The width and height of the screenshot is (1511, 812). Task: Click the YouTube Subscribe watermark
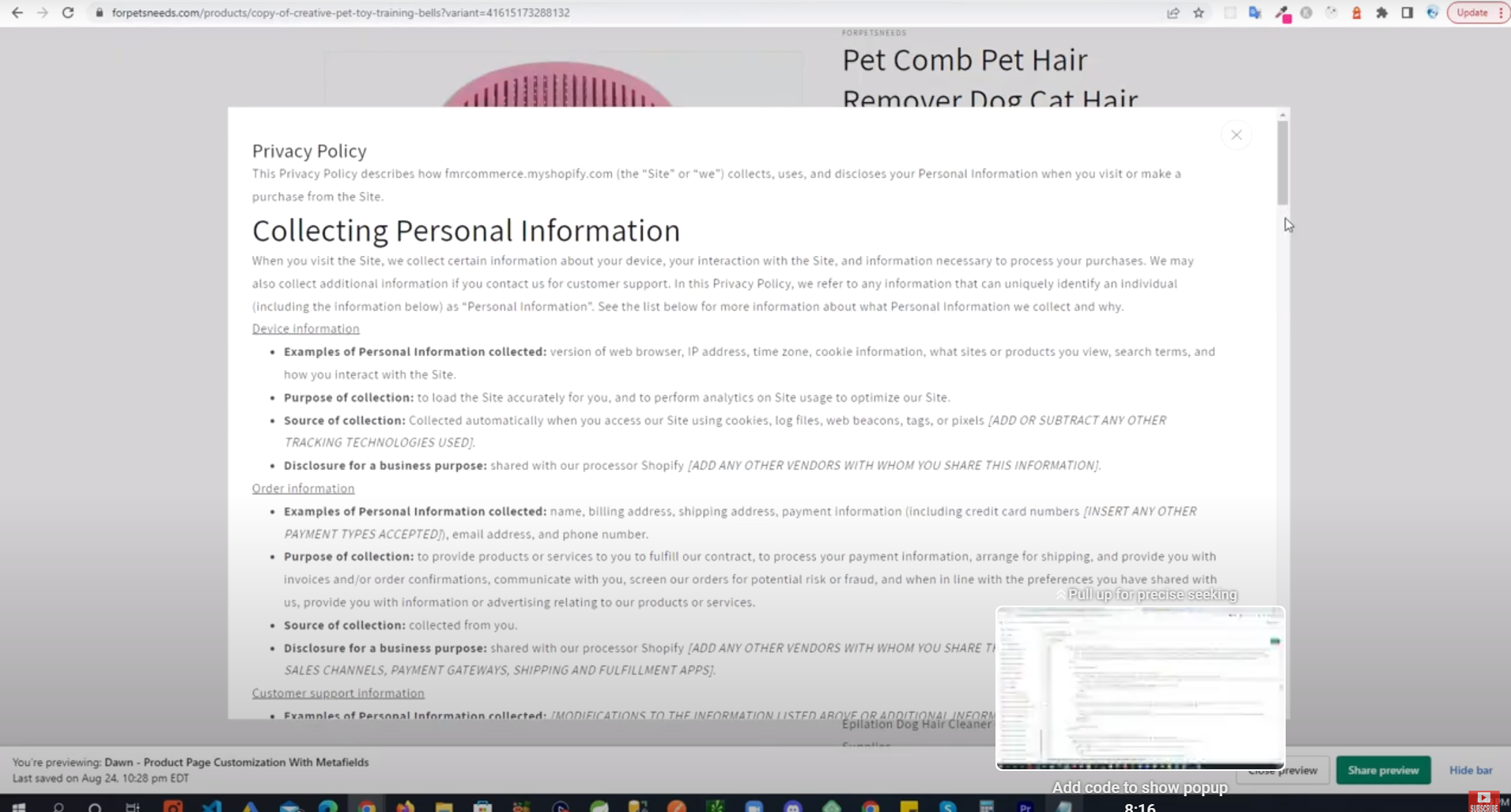pyautogui.click(x=1484, y=801)
